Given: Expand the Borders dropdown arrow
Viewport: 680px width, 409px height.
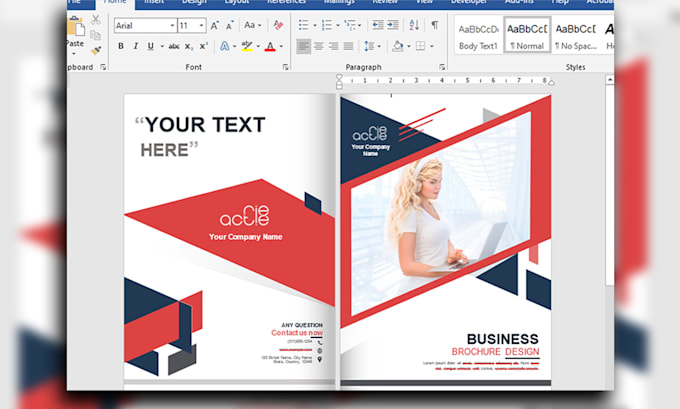Looking at the screenshot, I should pos(432,46).
